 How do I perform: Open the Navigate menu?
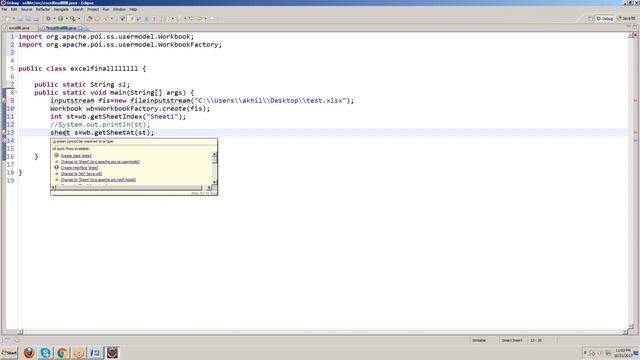(61, 9)
